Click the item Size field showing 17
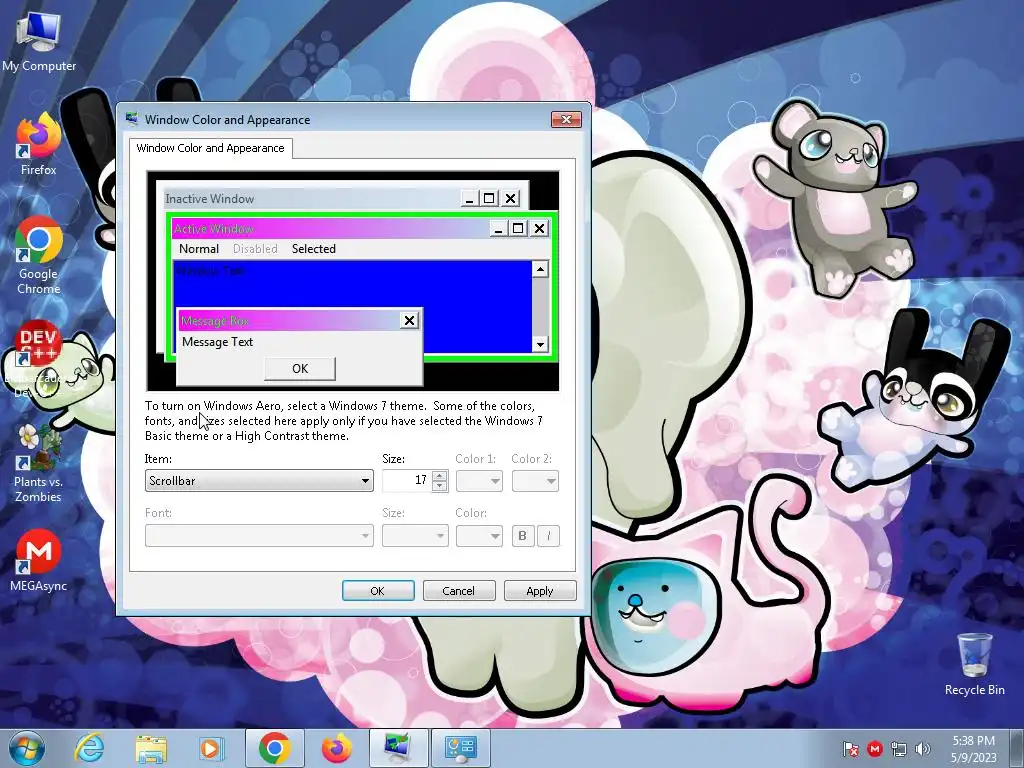The height and width of the screenshot is (768, 1024). [407, 481]
